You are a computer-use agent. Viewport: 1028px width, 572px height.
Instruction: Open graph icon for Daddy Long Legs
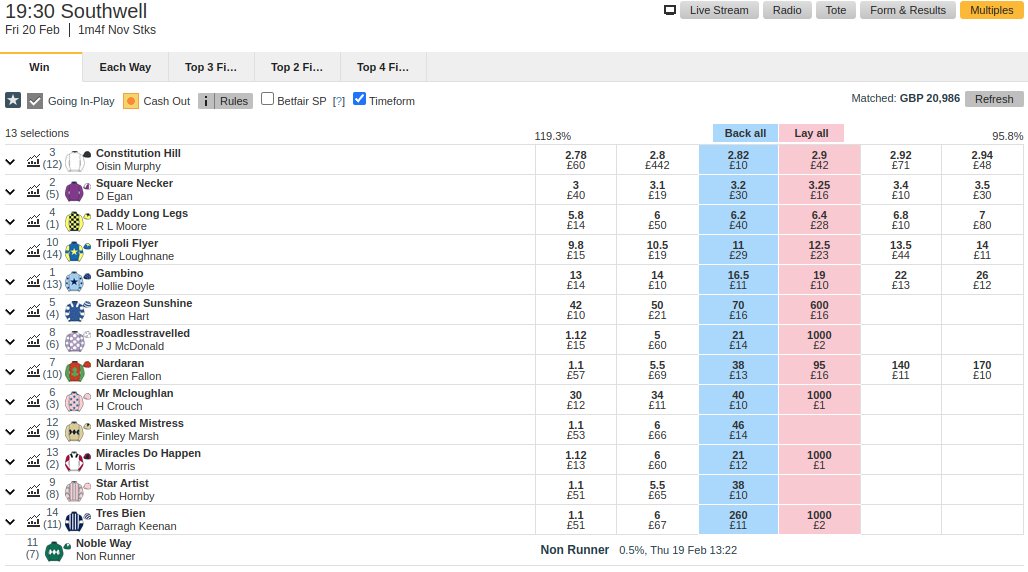(33, 221)
